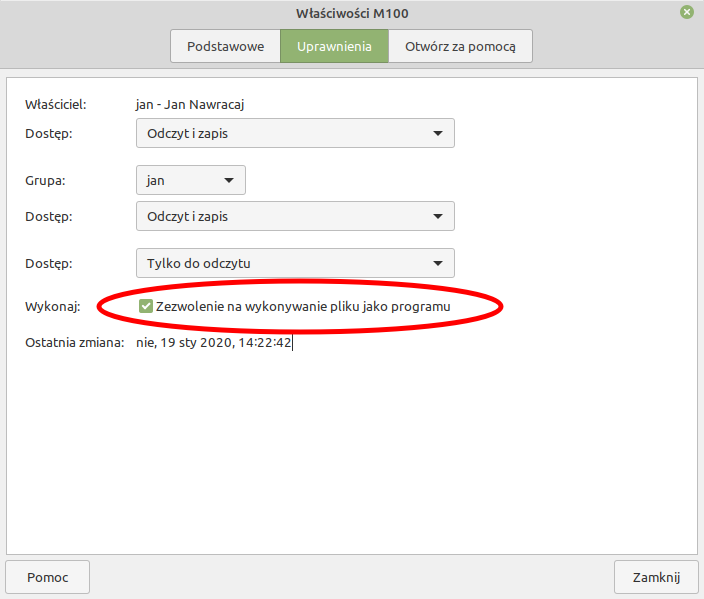Click the 'Zezwolenie na wykonywanie pliku jako programu' label

[x=303, y=306]
